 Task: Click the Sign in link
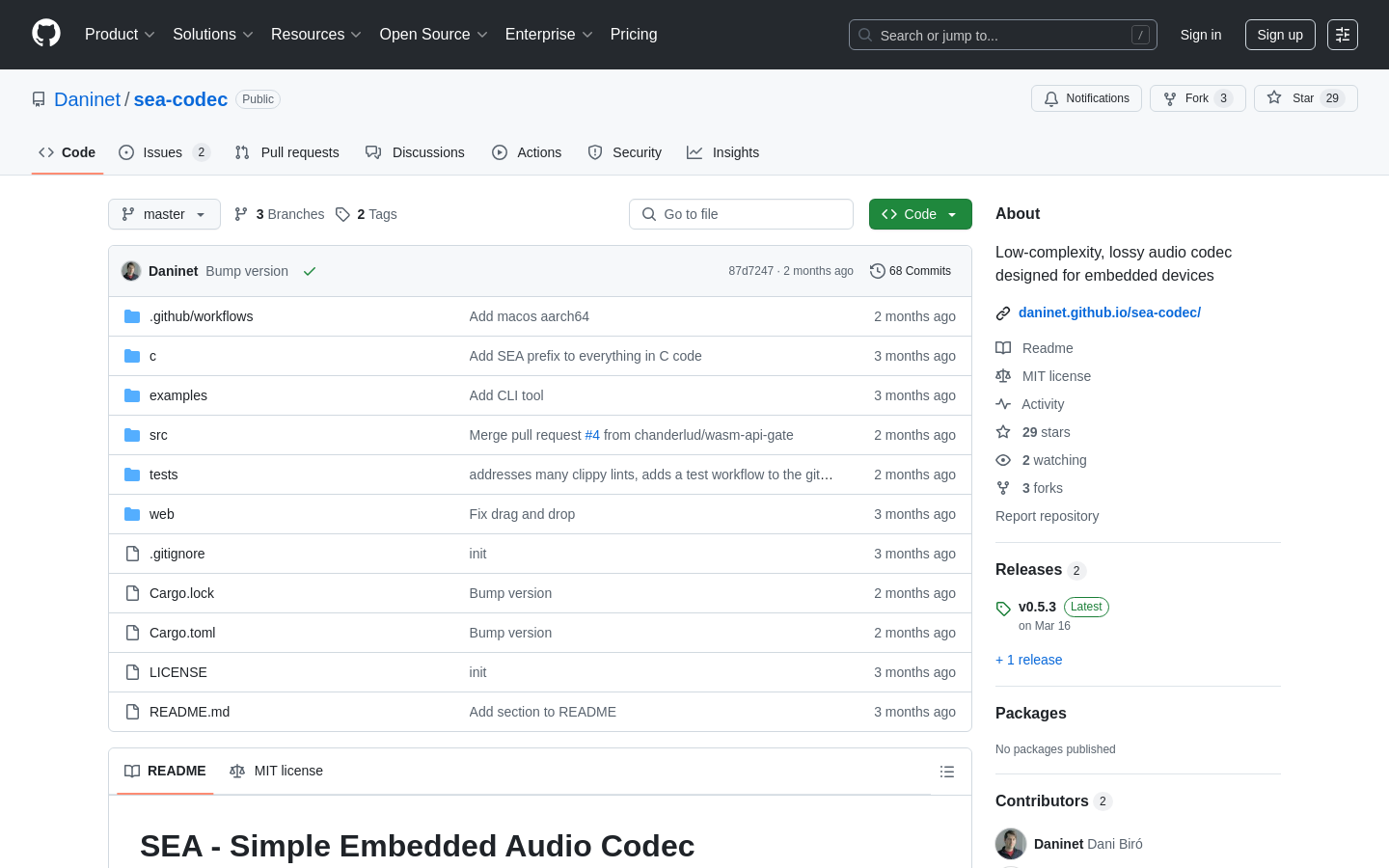pos(1201,35)
